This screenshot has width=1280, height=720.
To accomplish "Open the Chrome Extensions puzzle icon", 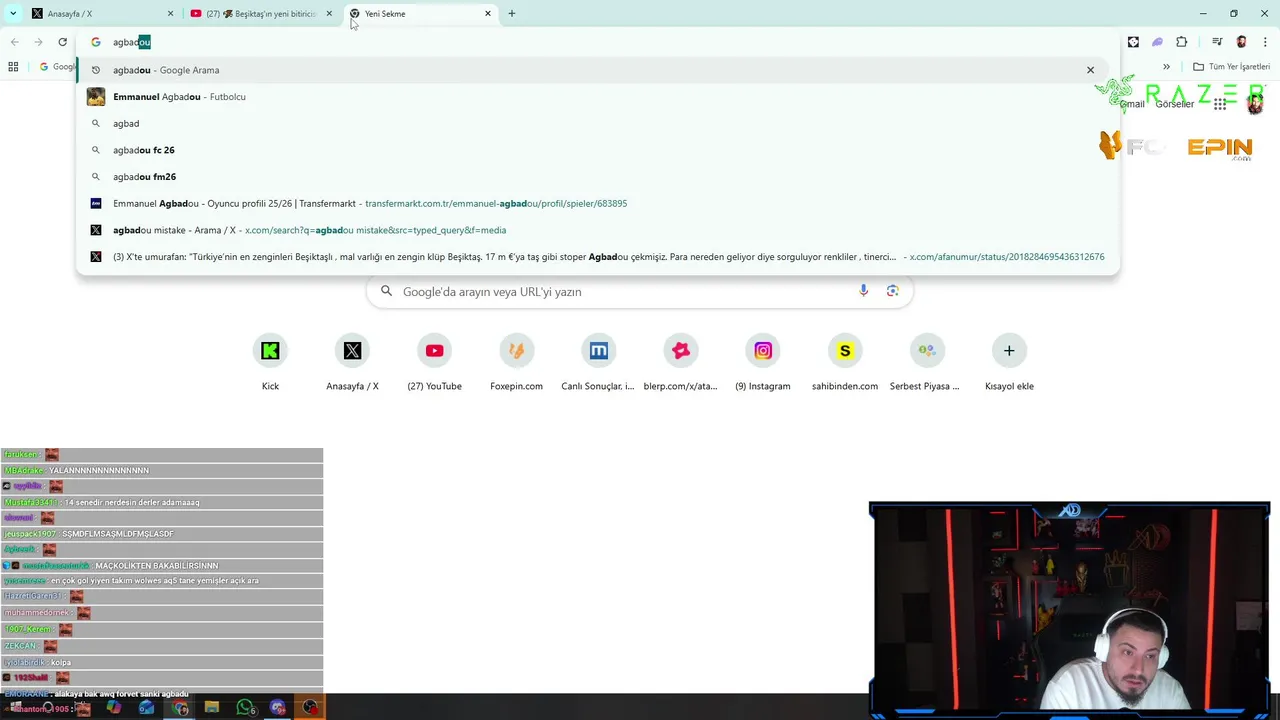I will (x=1181, y=42).
